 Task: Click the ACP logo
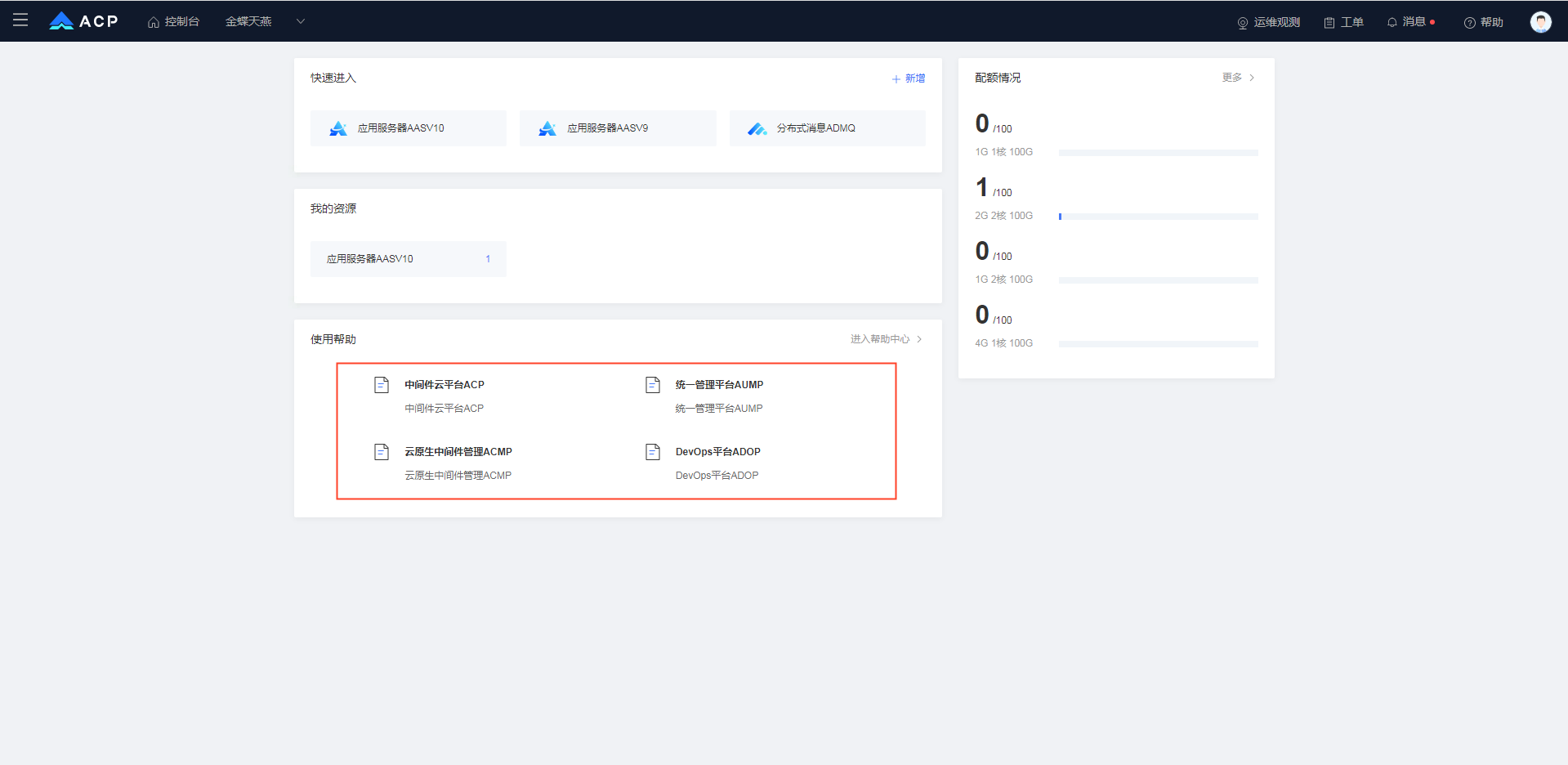(83, 21)
